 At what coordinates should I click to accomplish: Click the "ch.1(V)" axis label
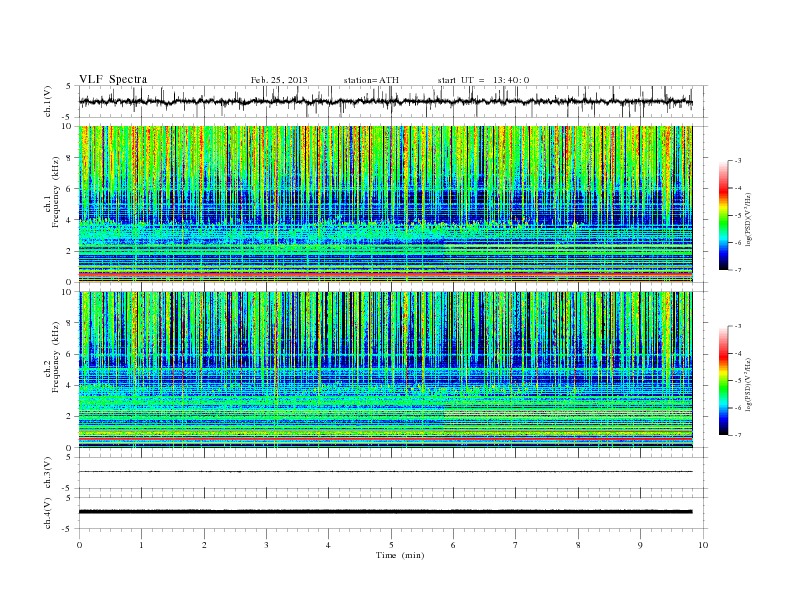[x=48, y=102]
